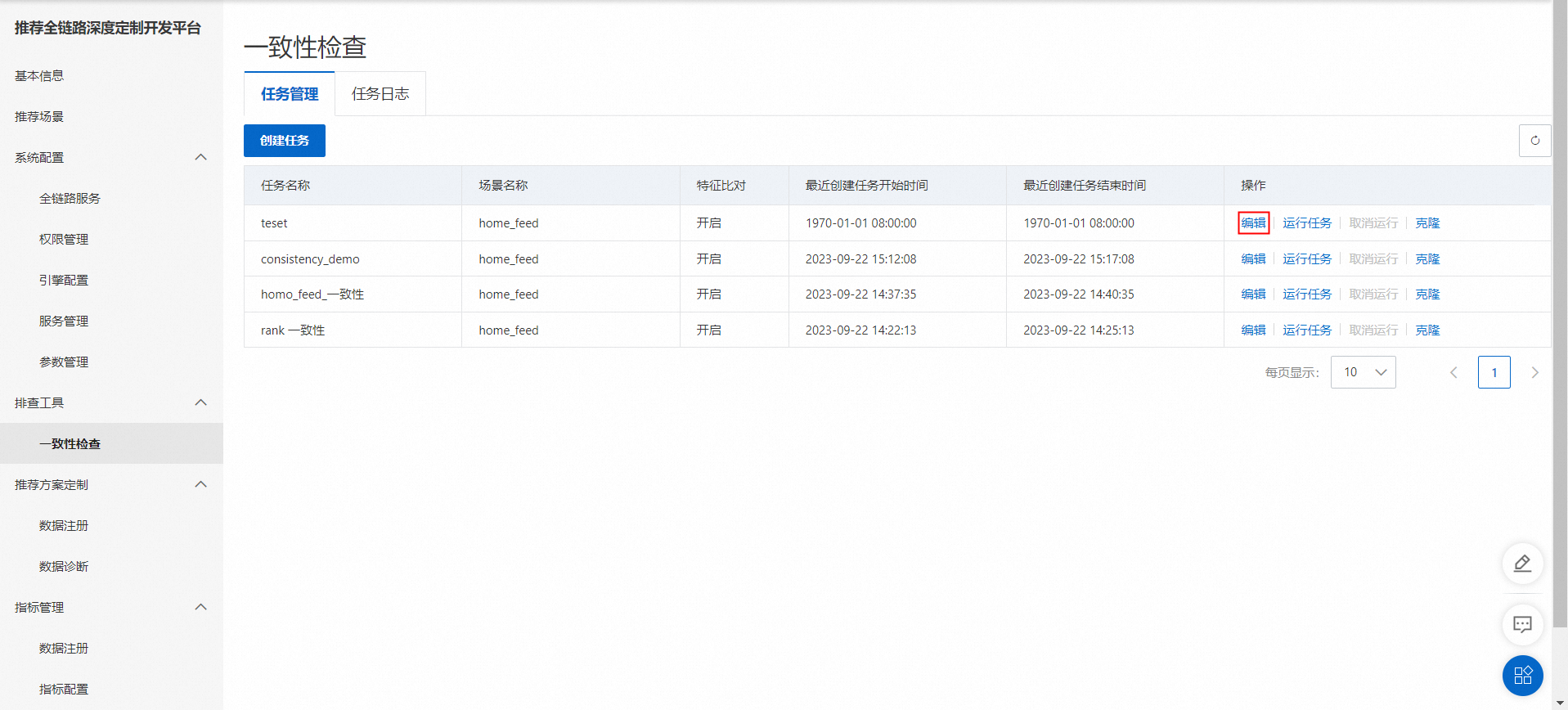Click 运行任务 for rank 一致性 task
The image size is (1568, 710).
coord(1307,330)
